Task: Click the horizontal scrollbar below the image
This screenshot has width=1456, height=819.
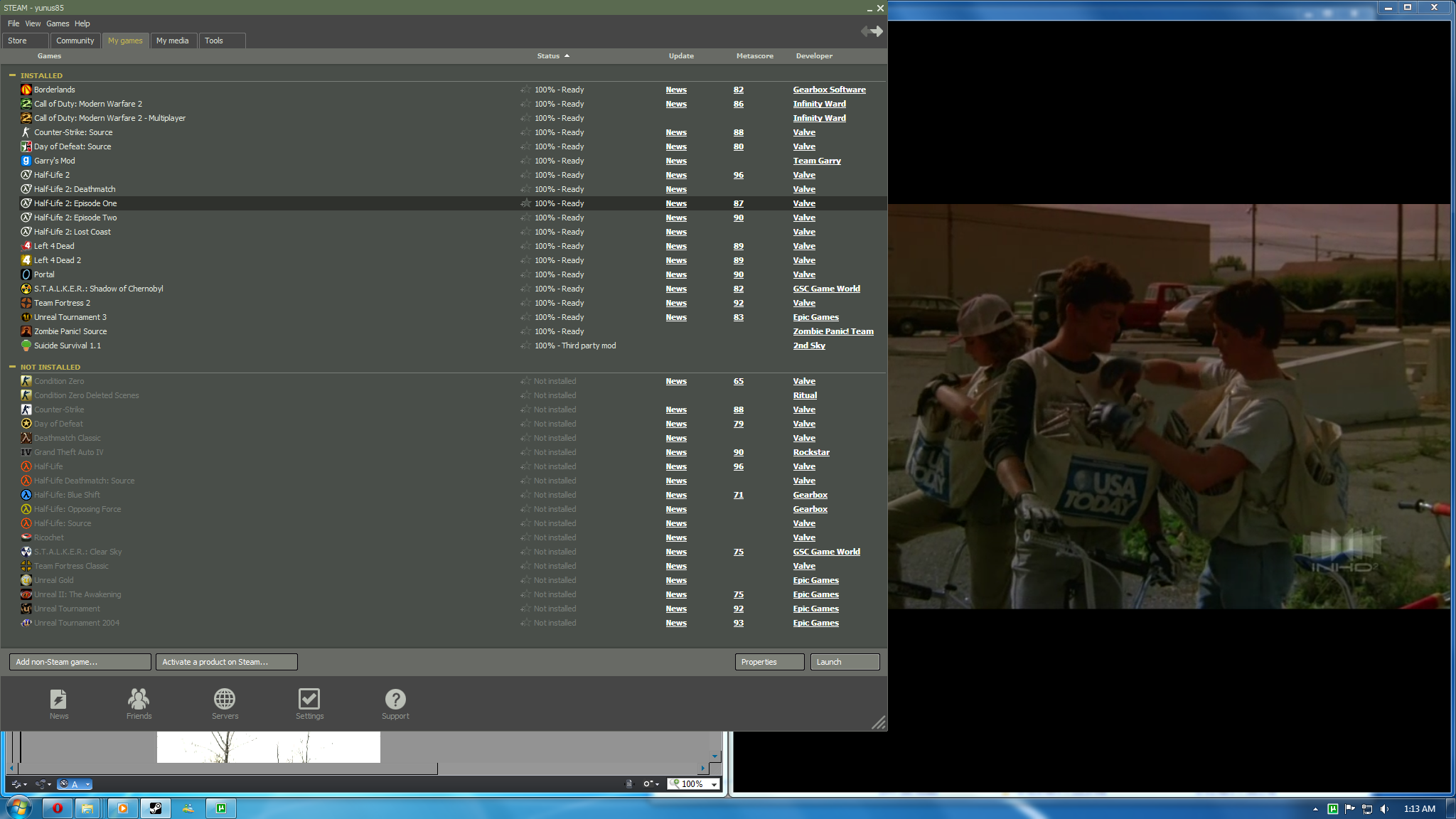Action: 227,769
